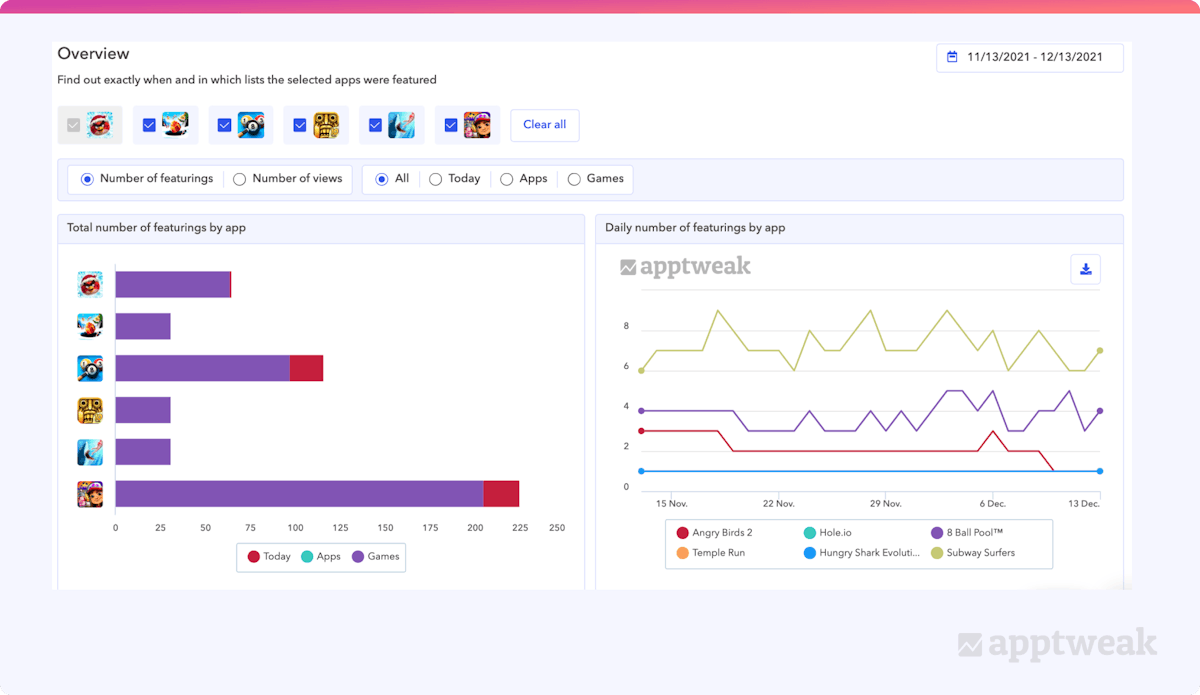The width and height of the screenshot is (1200, 695).
Task: Download the daily featurings chart
Action: tap(1085, 269)
